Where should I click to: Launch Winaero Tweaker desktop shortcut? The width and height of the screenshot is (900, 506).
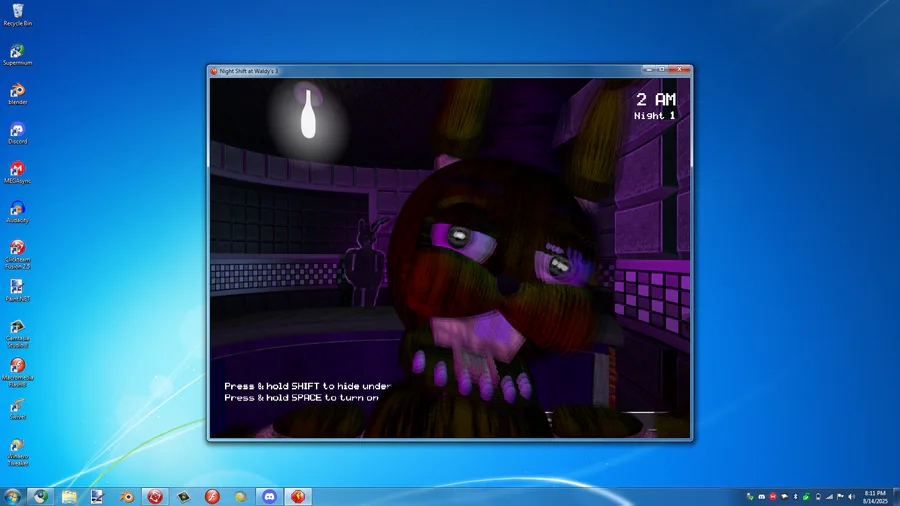pos(17,451)
